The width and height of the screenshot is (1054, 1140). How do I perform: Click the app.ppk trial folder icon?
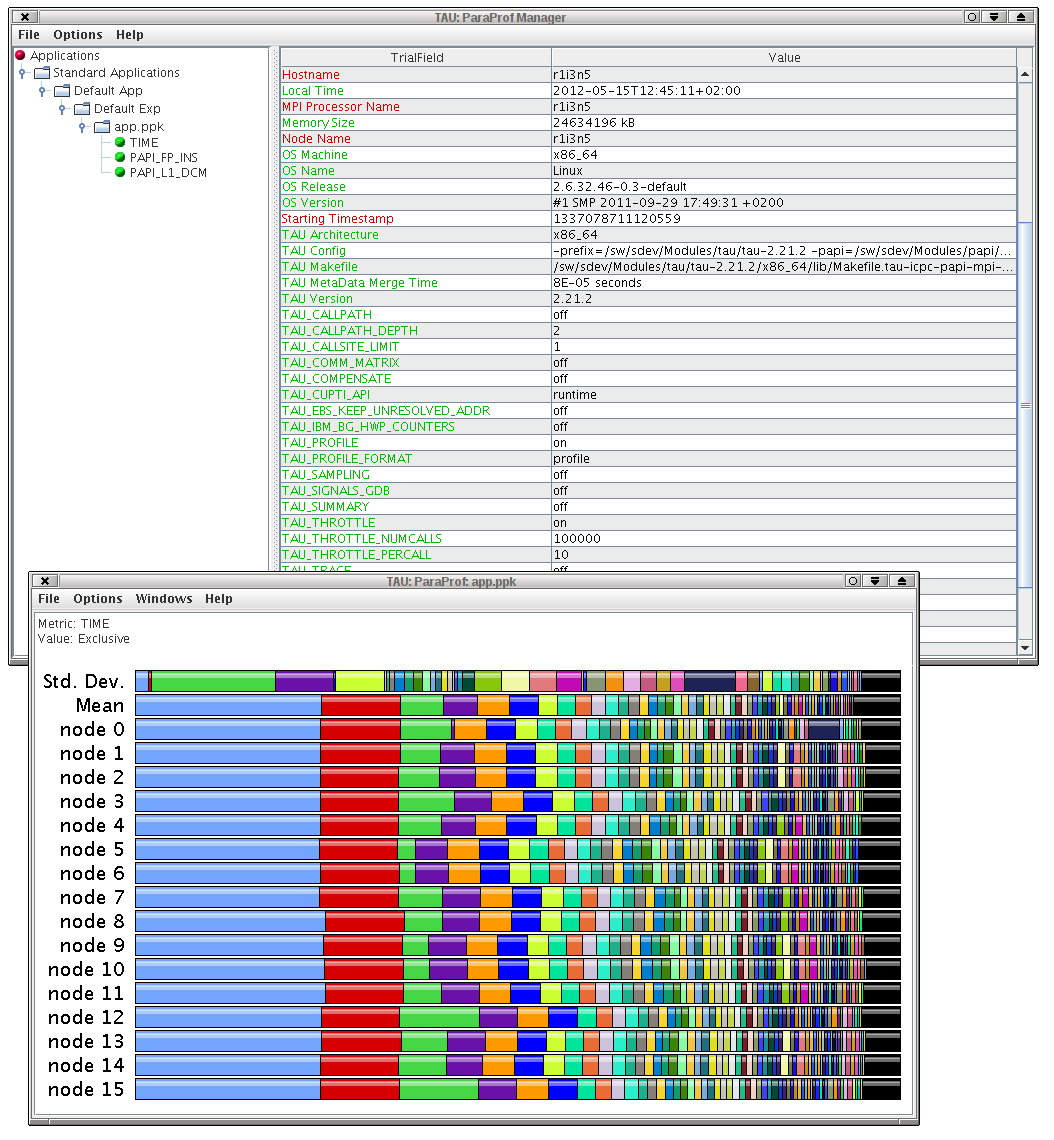pyautogui.click(x=102, y=127)
